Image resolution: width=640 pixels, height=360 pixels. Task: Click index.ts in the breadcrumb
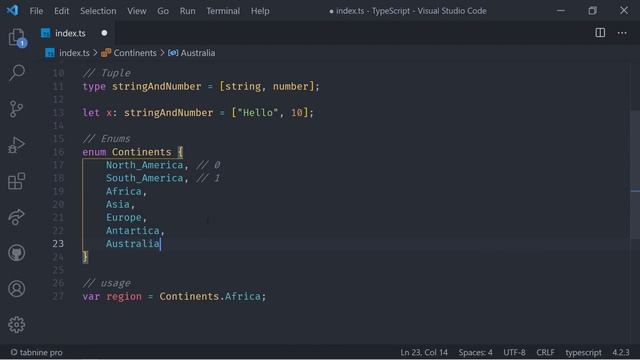coord(74,53)
